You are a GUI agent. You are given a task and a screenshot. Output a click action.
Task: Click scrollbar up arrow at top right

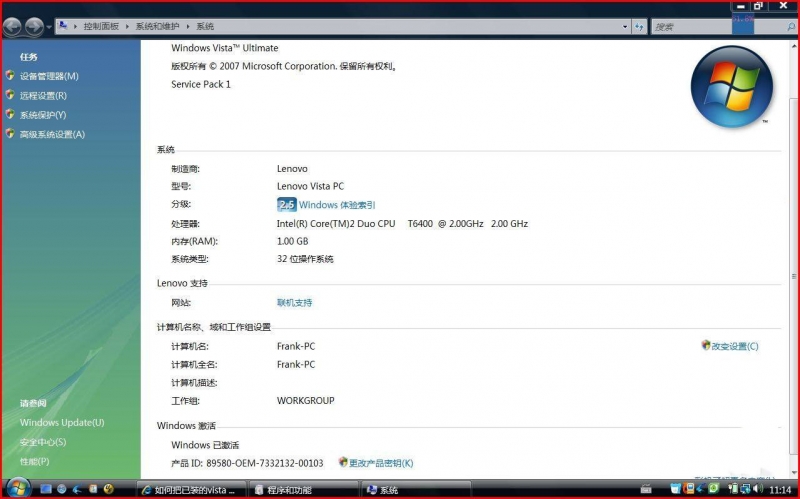coord(794,45)
